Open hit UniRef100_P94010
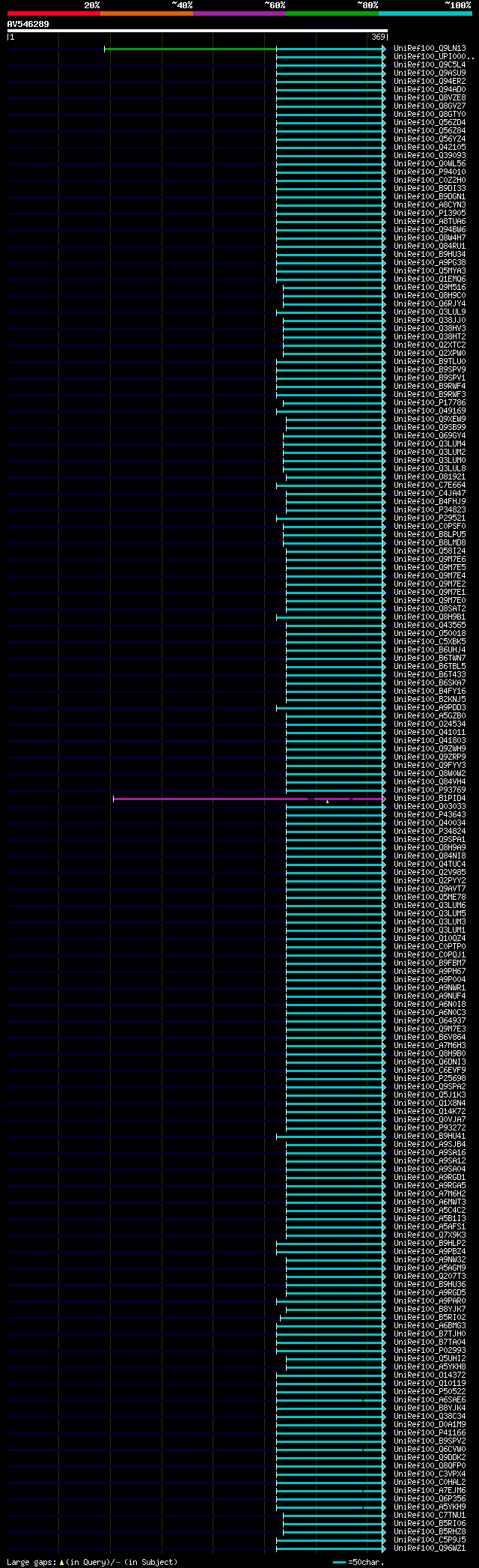 pos(430,172)
